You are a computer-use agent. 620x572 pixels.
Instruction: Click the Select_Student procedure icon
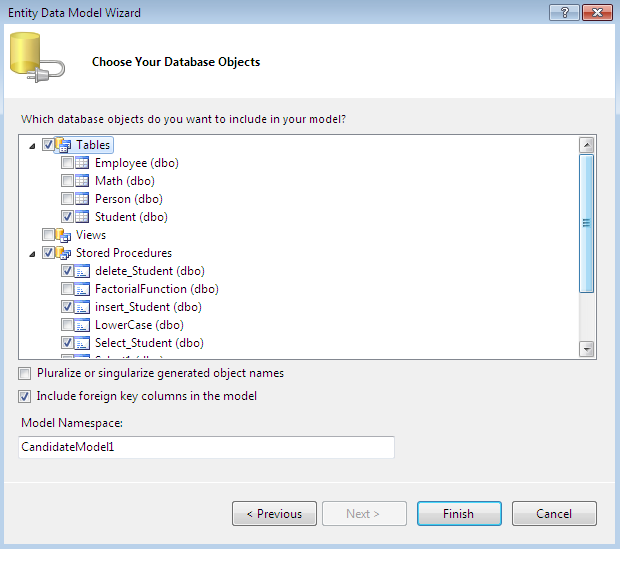(x=82, y=343)
